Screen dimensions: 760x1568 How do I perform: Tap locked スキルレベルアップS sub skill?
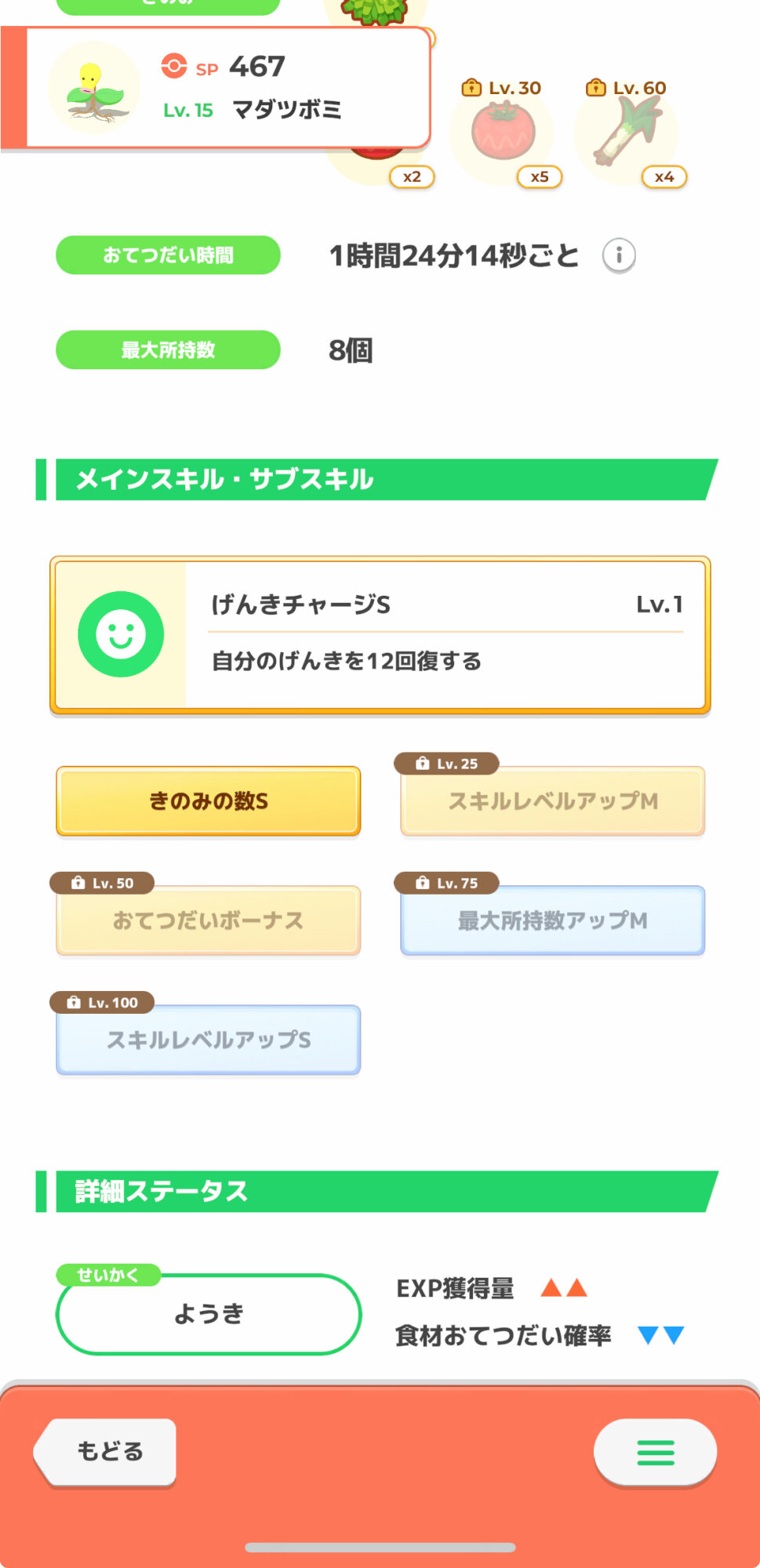pos(209,1040)
